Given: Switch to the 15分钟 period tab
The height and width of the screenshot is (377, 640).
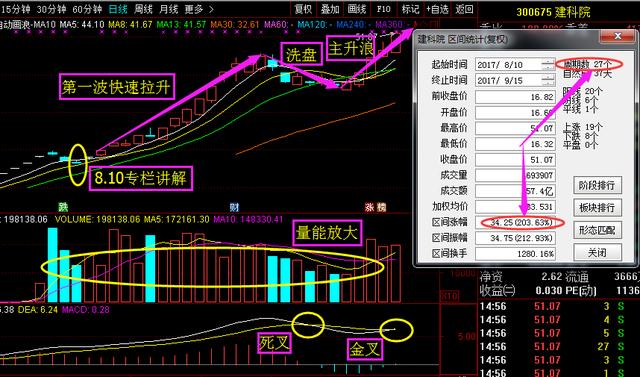Looking at the screenshot, I should [16, 9].
